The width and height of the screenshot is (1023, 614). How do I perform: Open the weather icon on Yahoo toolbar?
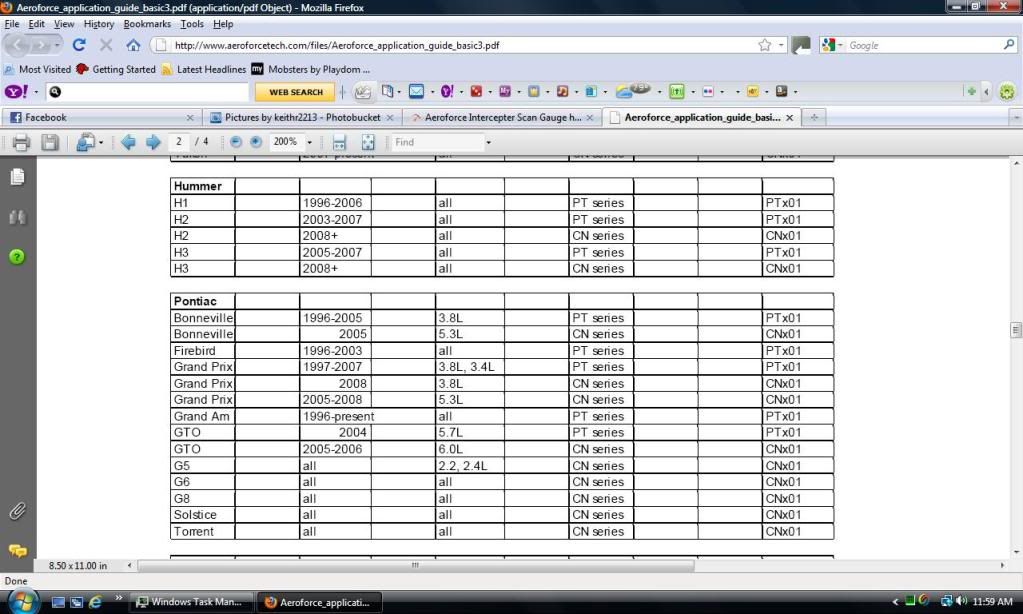click(632, 91)
